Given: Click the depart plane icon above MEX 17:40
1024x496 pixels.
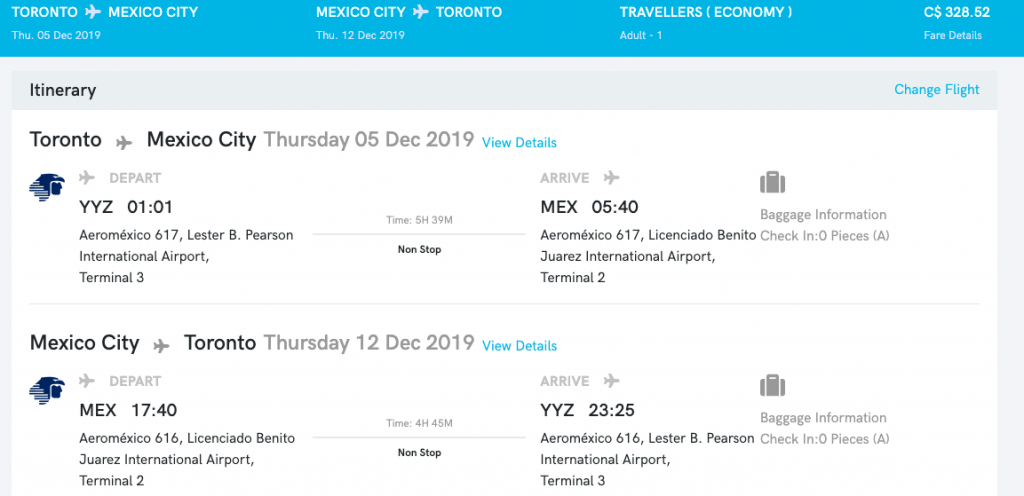Looking at the screenshot, I should click(x=88, y=380).
